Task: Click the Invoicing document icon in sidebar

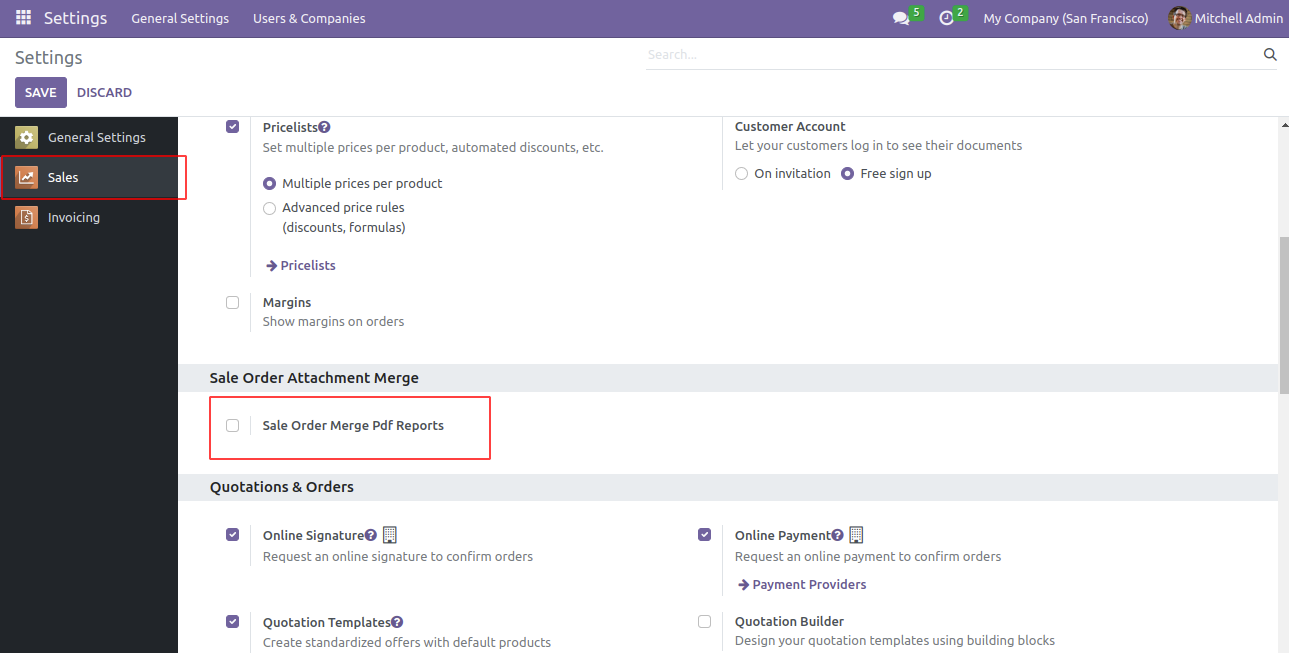Action: [x=26, y=217]
